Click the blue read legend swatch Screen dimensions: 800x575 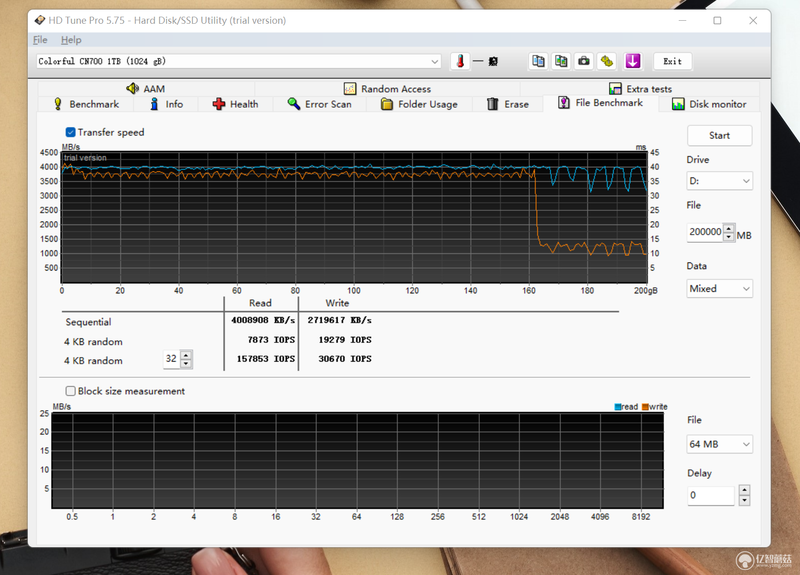pos(618,407)
